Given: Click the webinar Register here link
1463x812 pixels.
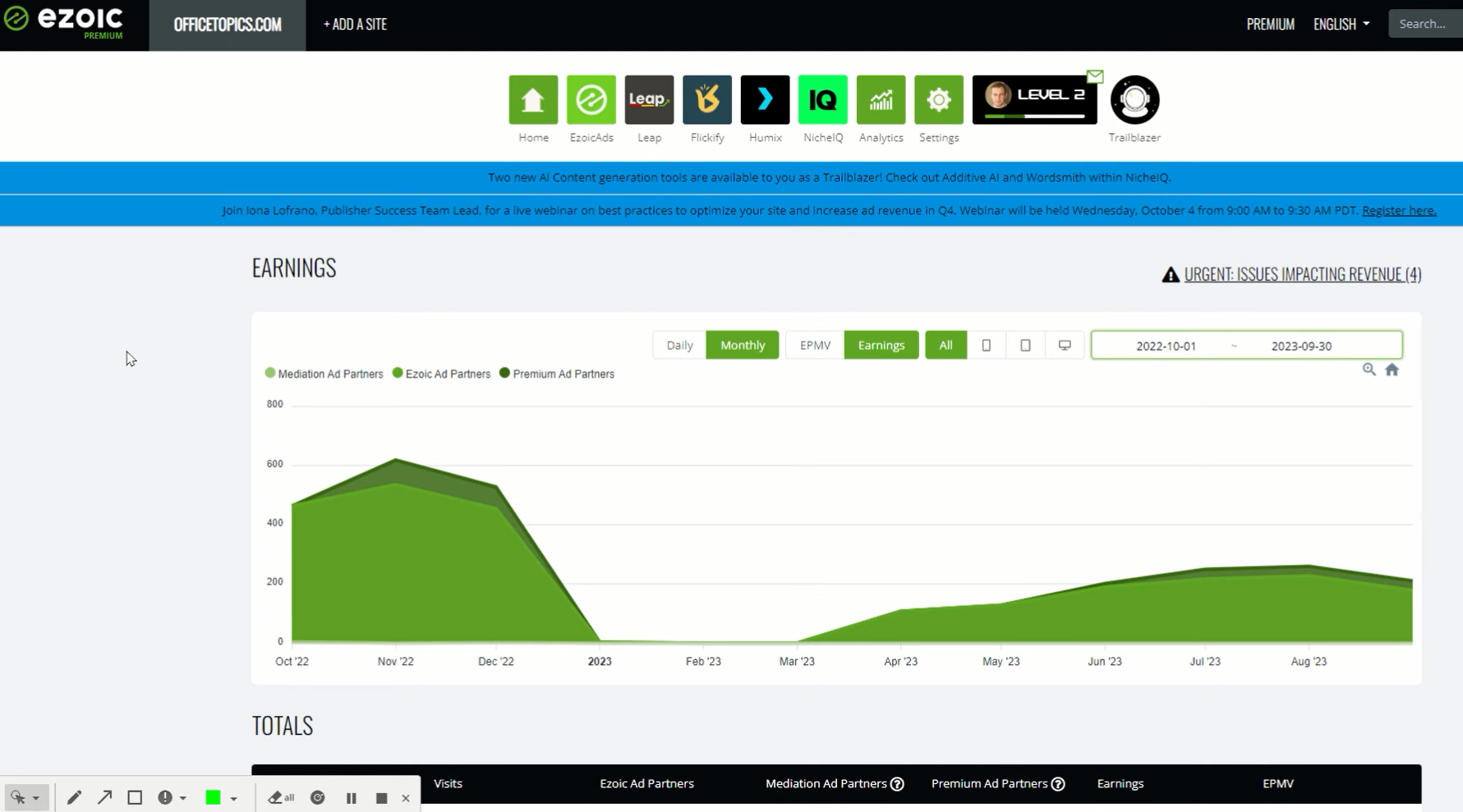Looking at the screenshot, I should (1399, 210).
